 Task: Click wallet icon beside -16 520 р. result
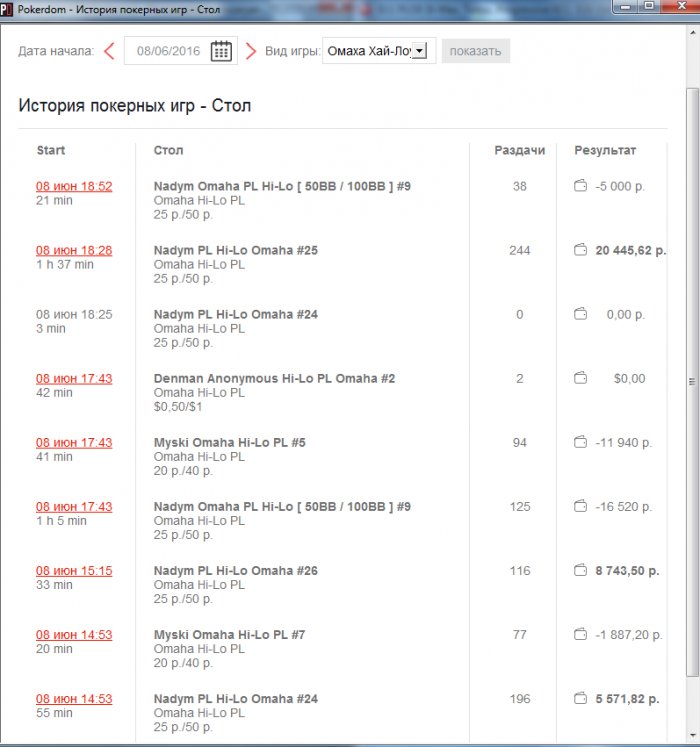coord(580,506)
